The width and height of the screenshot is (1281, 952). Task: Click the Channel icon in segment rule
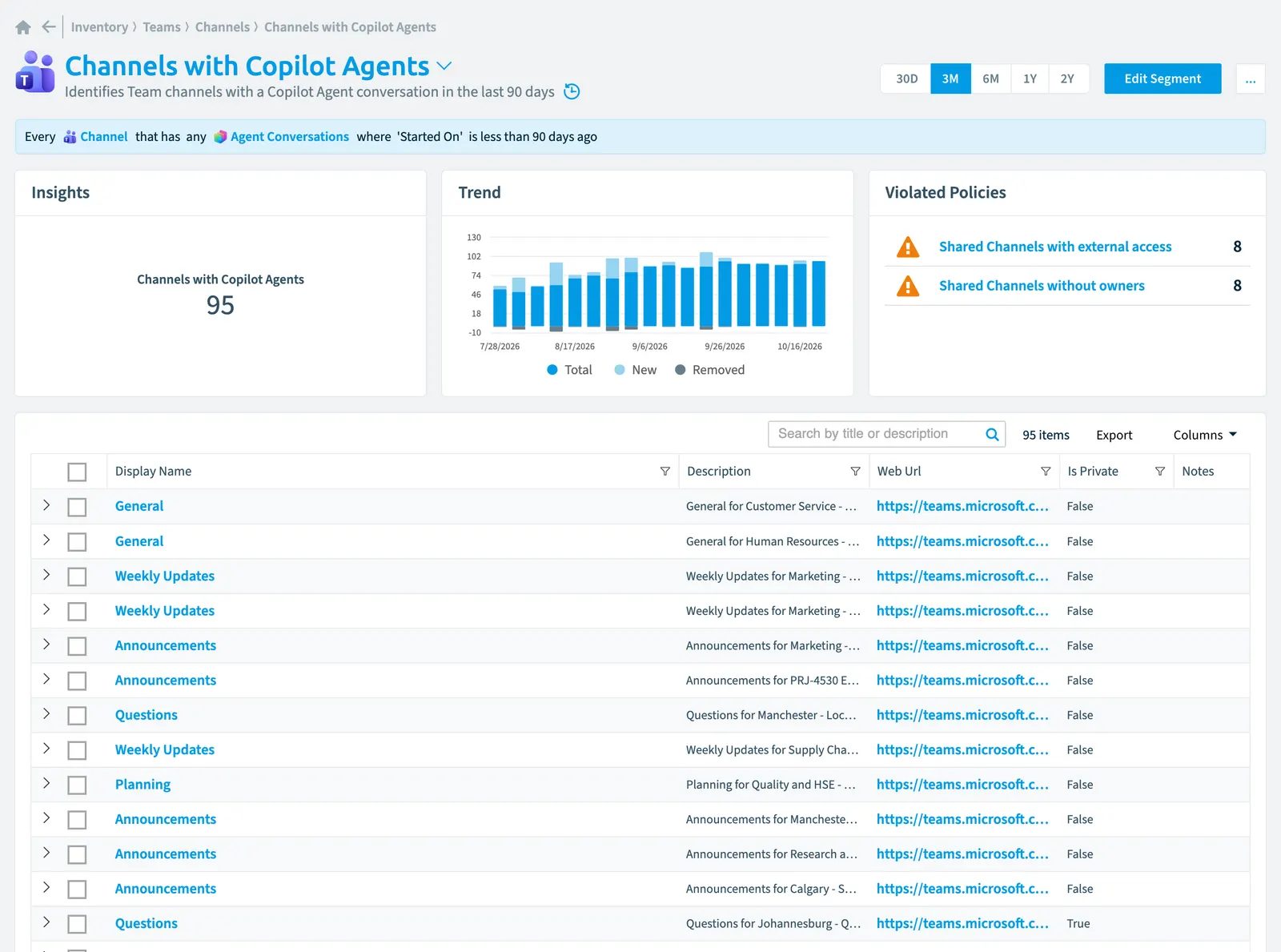[70, 137]
